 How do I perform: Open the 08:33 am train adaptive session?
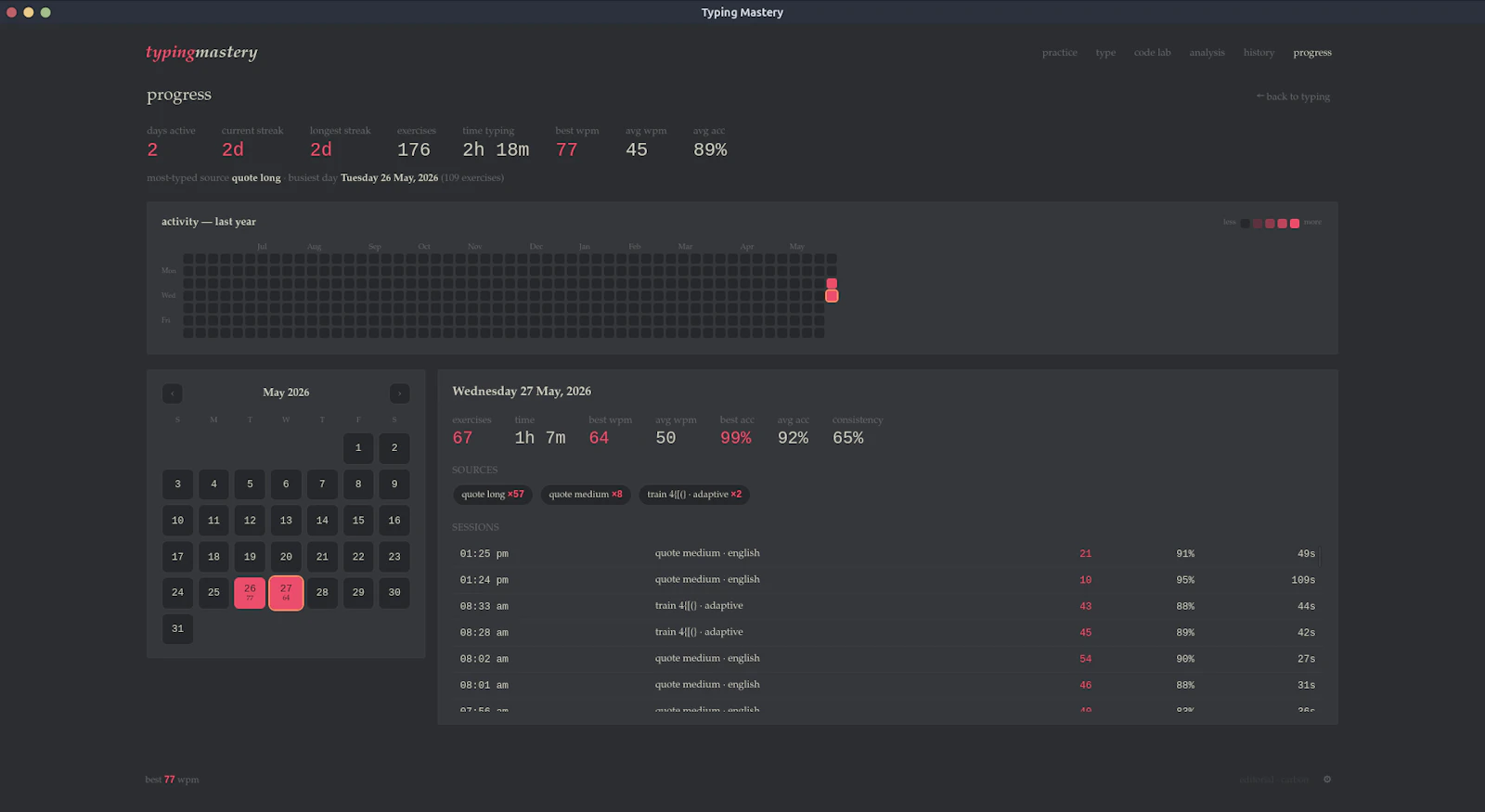(x=887, y=606)
